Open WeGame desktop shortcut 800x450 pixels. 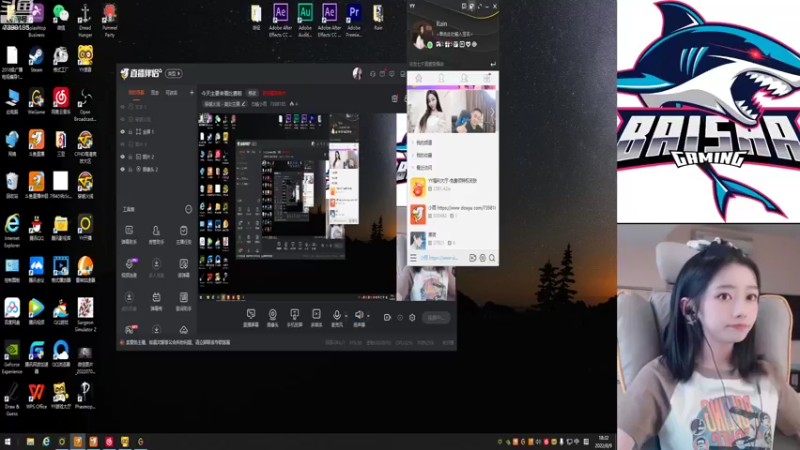coord(36,101)
